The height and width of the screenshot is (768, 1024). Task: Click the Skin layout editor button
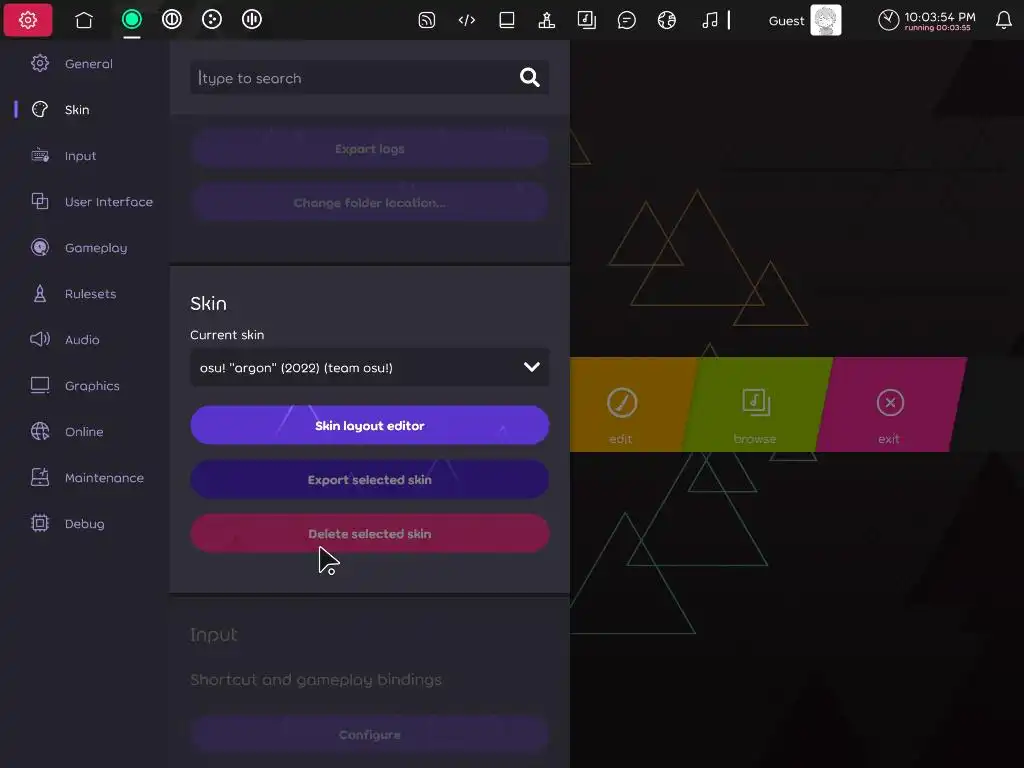coord(369,426)
